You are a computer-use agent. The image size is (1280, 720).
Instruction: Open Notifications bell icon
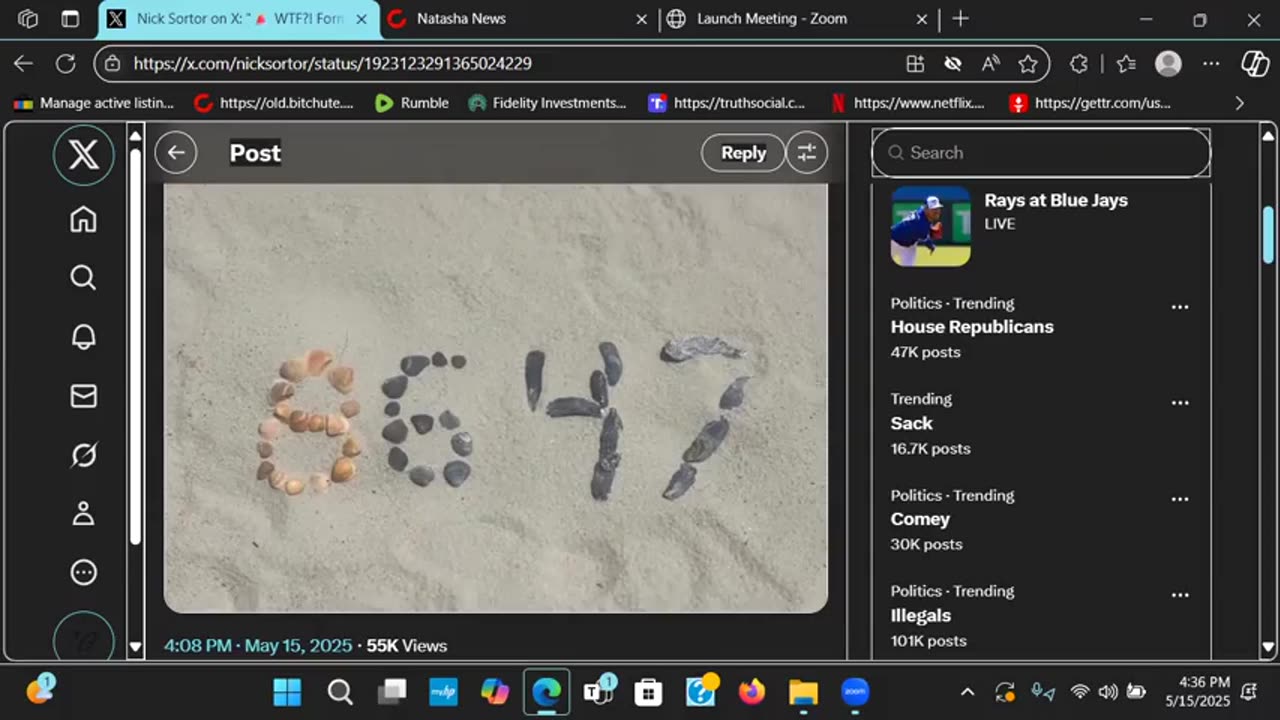[x=84, y=337]
